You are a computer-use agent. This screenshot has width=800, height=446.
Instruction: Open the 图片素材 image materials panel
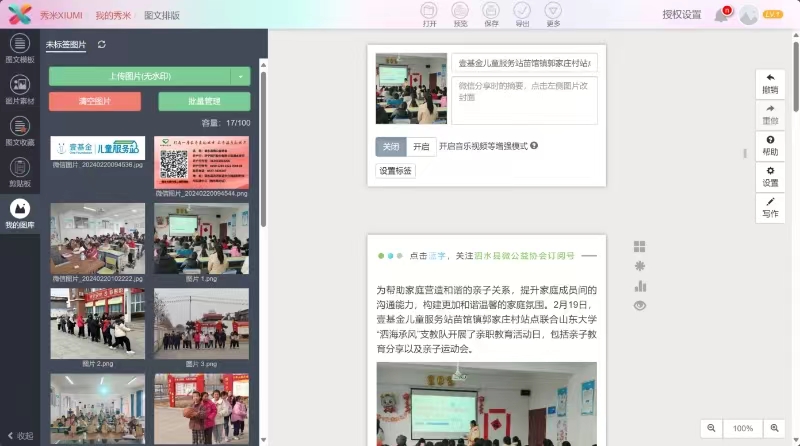(19, 88)
